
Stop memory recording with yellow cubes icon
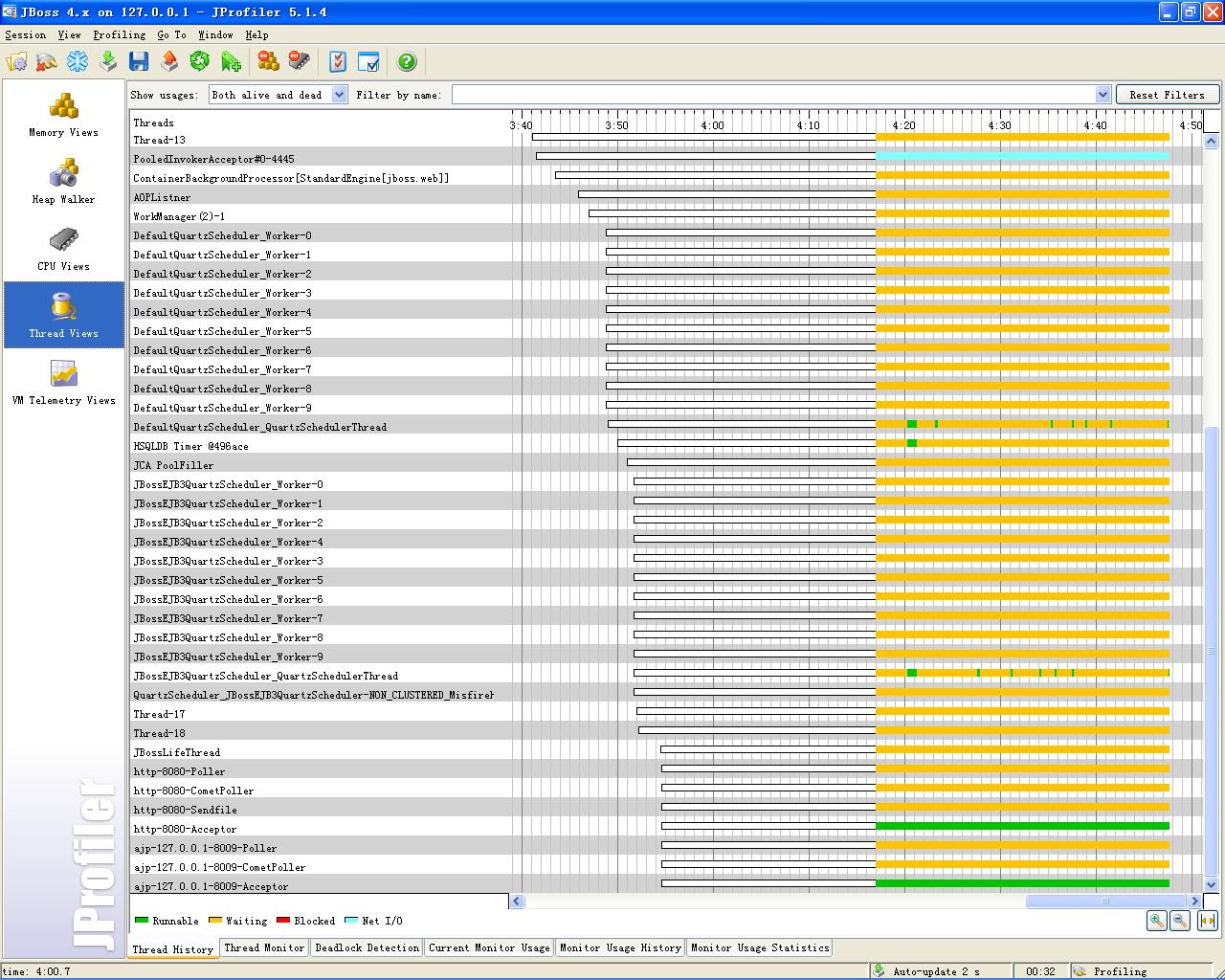point(268,62)
